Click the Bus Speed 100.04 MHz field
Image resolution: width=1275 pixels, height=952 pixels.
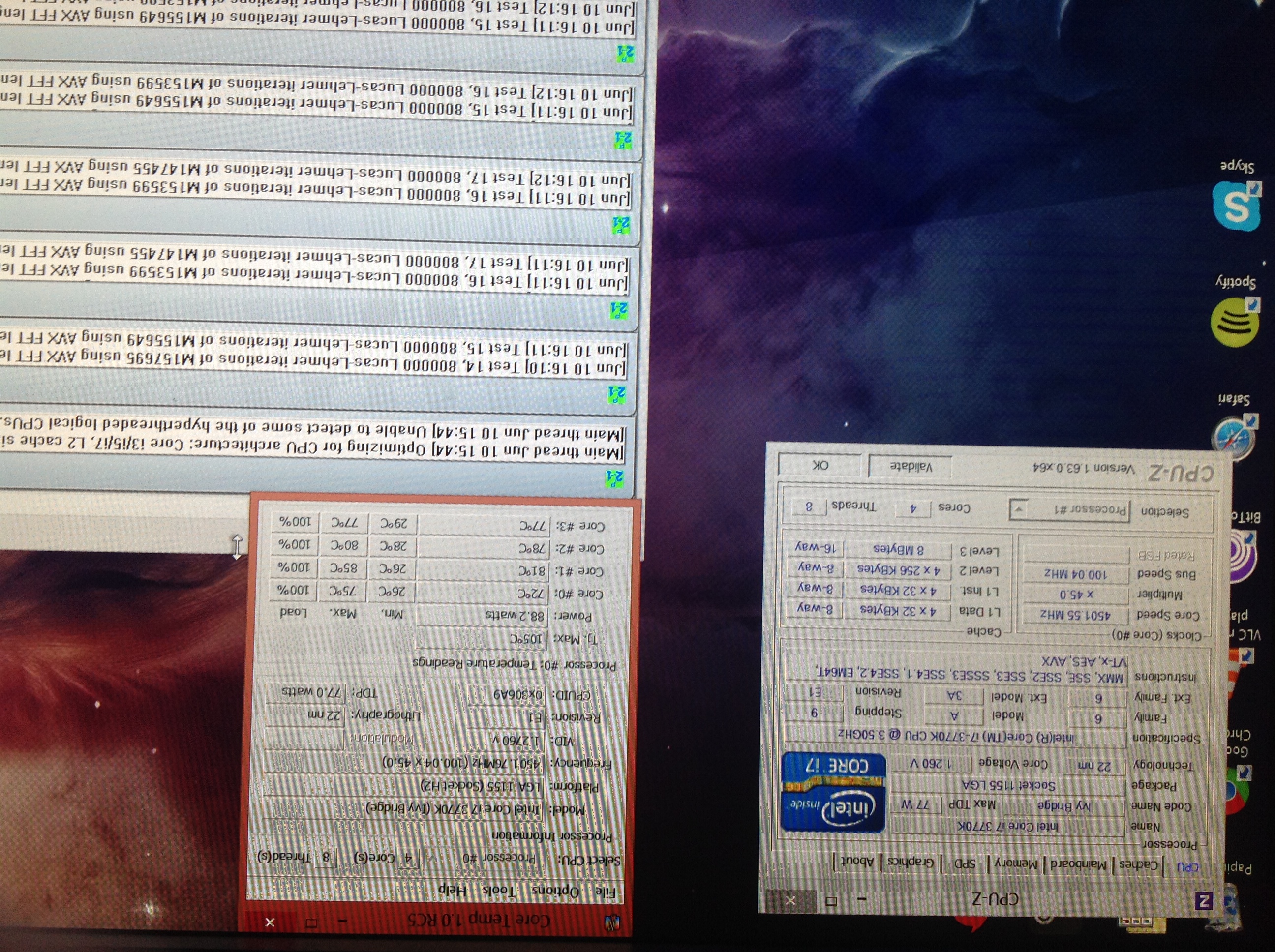pyautogui.click(x=1076, y=574)
